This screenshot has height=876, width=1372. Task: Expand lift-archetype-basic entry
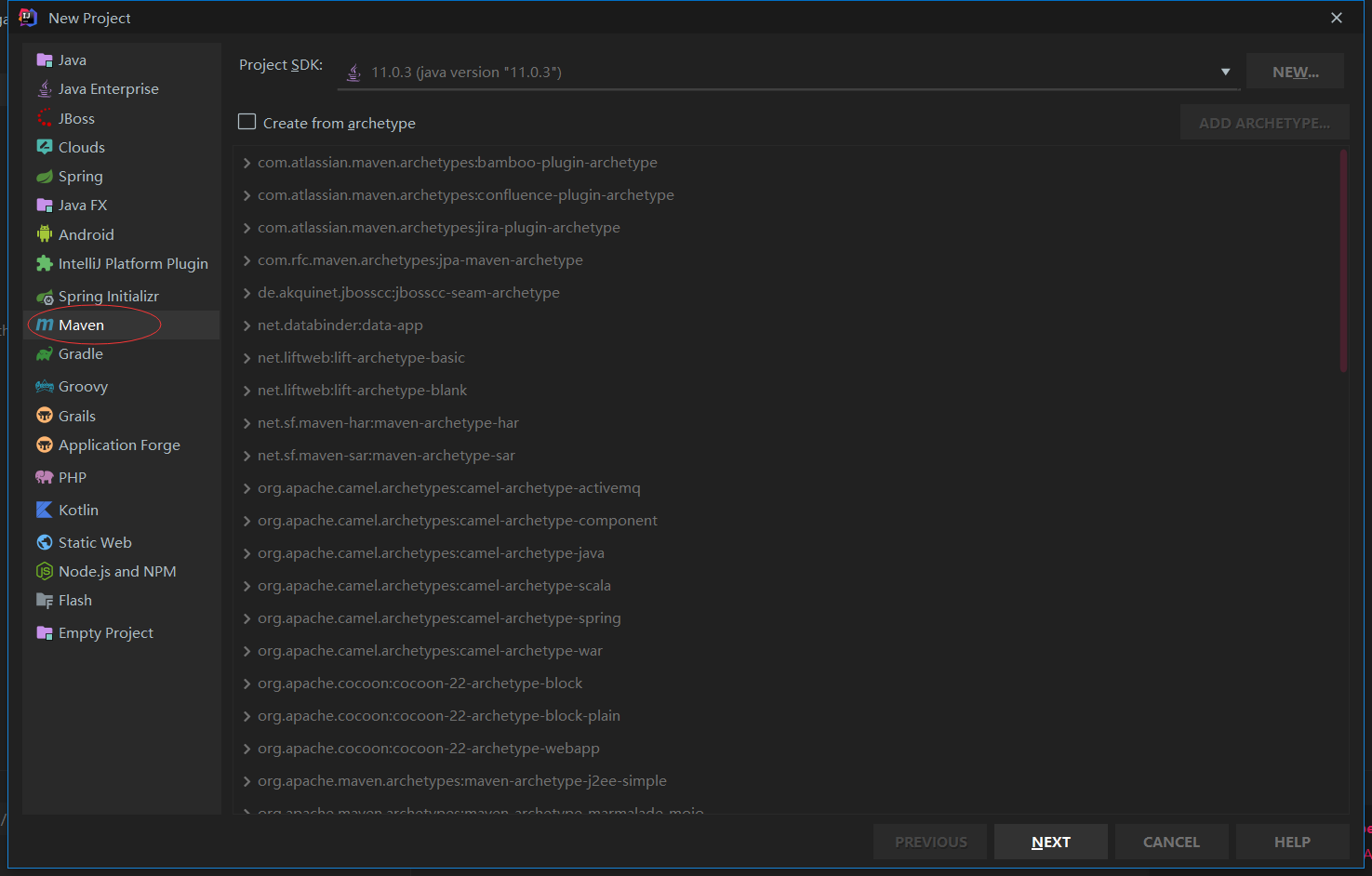point(246,358)
